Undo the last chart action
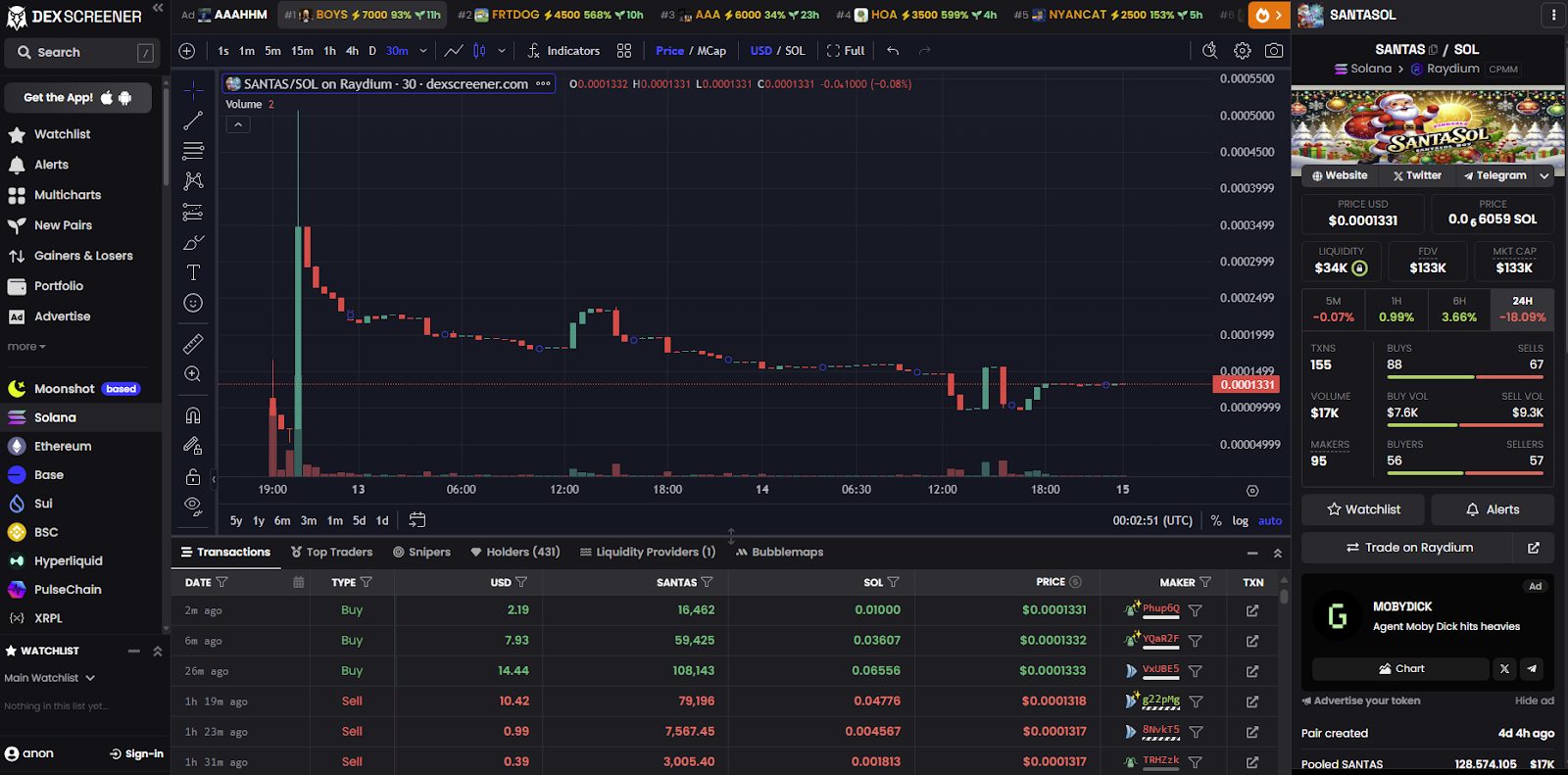Image resolution: width=1568 pixels, height=775 pixels. pyautogui.click(x=893, y=51)
